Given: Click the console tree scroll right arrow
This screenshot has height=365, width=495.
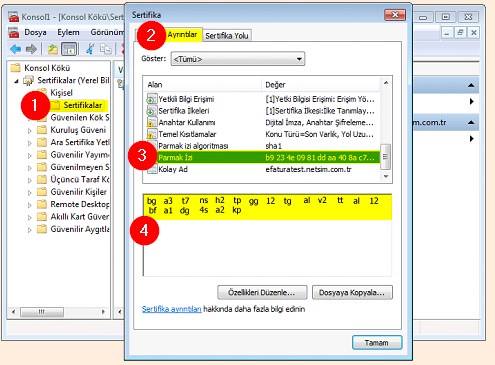Looking at the screenshot, I should pos(103,312).
